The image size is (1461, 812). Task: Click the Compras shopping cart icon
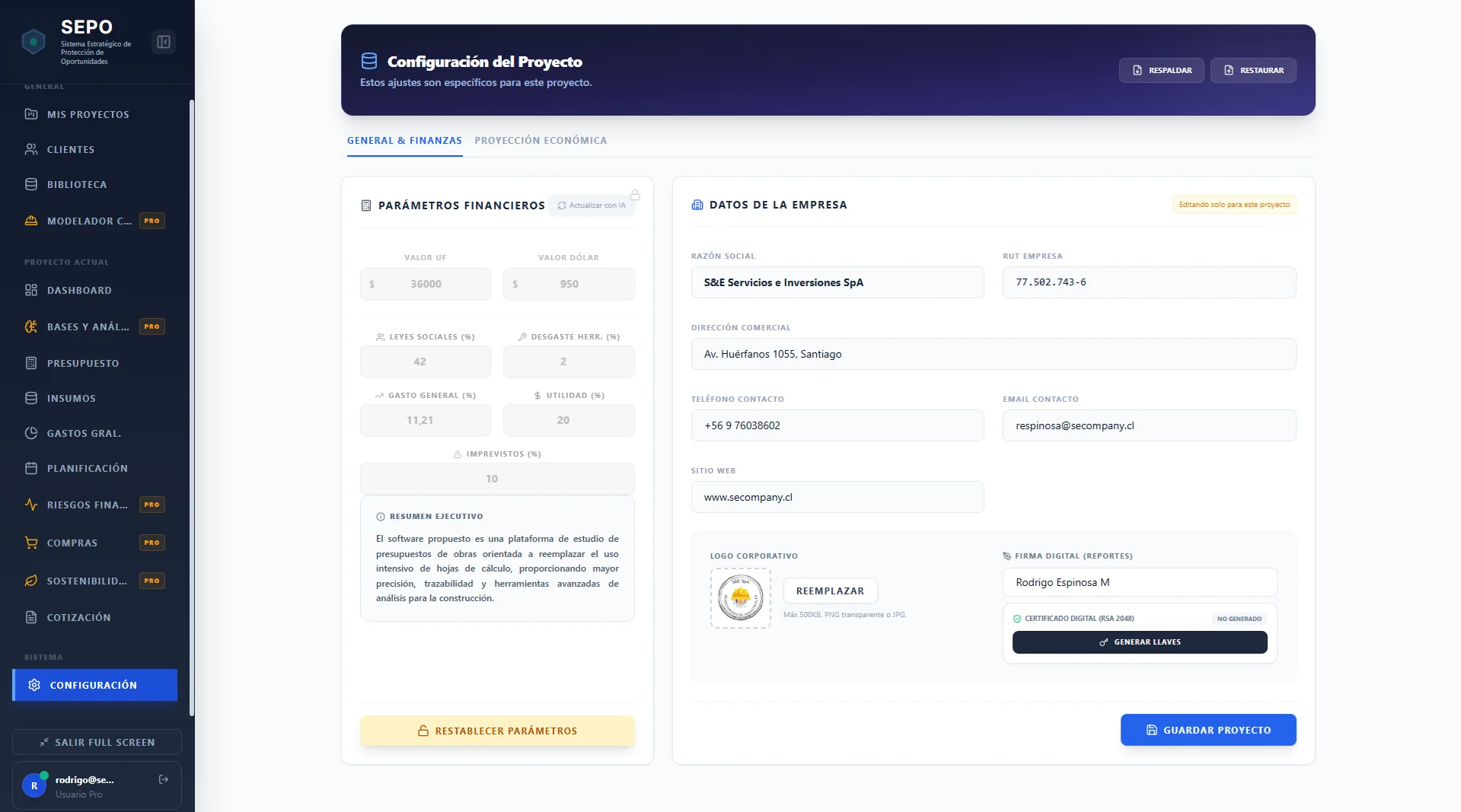coord(30,543)
